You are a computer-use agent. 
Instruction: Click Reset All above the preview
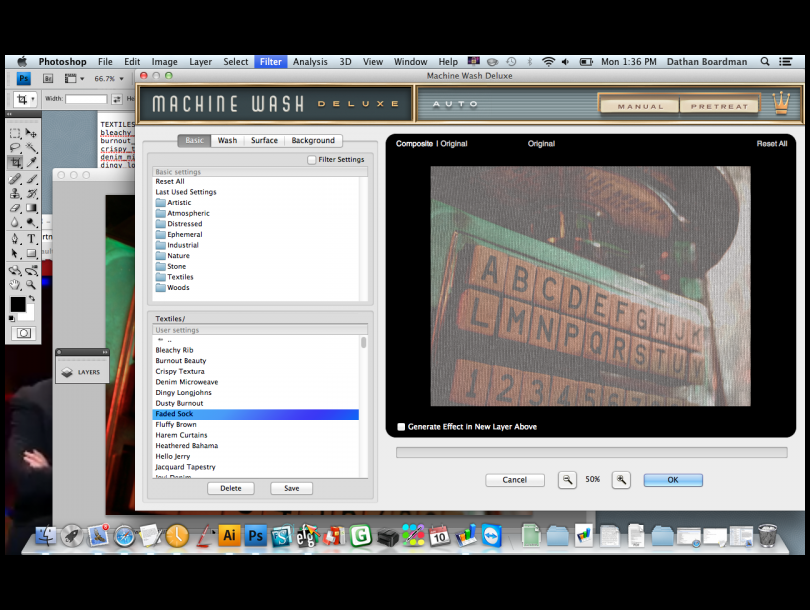coord(772,144)
